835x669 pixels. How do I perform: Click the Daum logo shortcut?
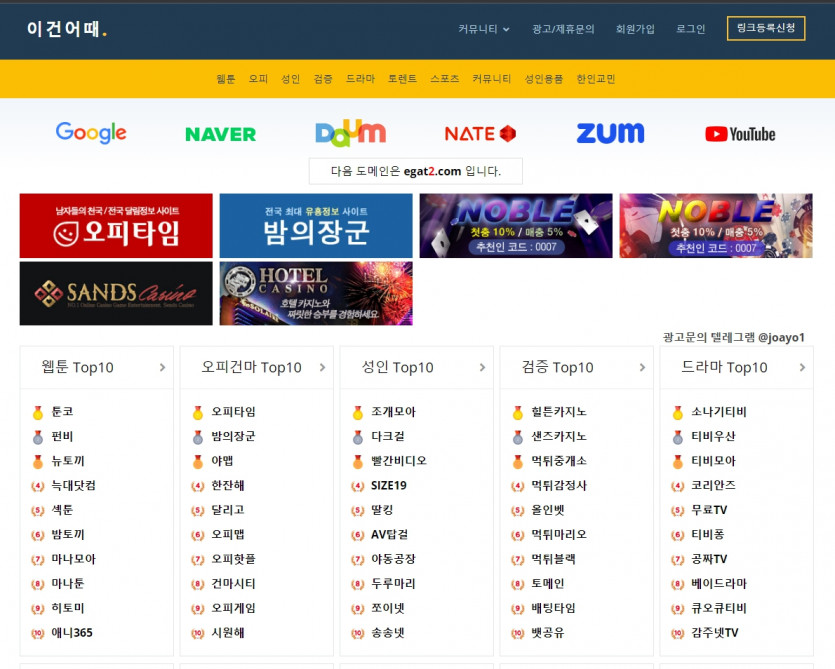[x=350, y=133]
